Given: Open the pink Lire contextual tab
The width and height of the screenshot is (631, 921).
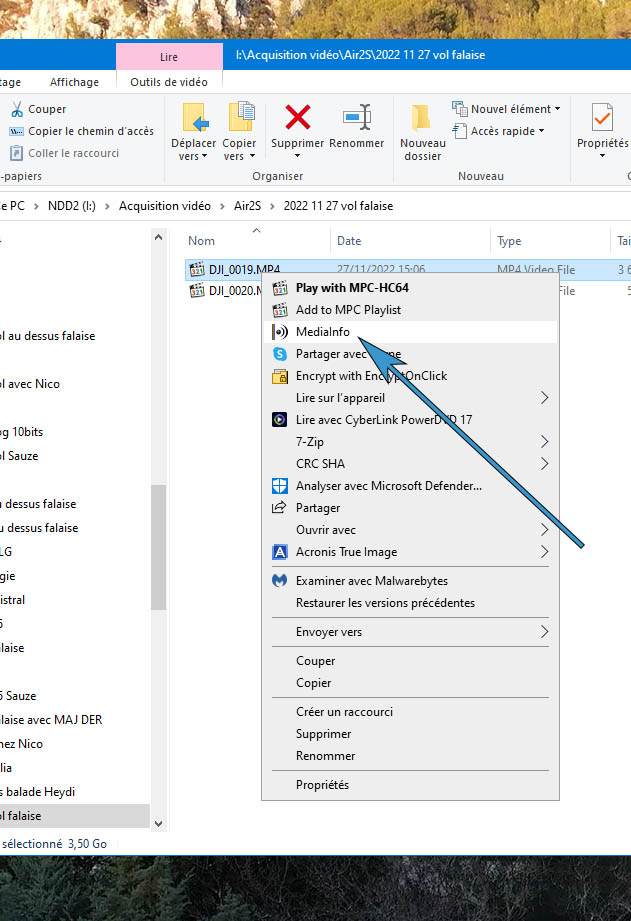Looking at the screenshot, I should pyautogui.click(x=169, y=57).
